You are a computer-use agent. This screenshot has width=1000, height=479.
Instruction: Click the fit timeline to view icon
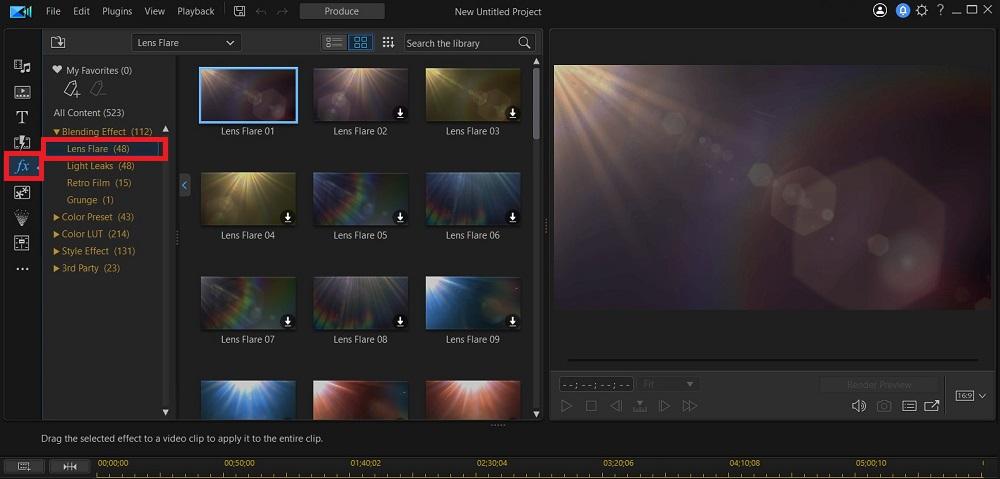70,466
